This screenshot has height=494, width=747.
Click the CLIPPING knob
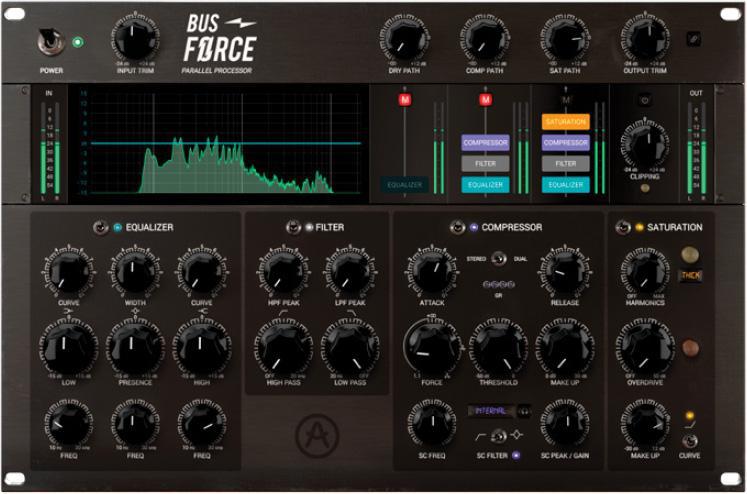(645, 144)
